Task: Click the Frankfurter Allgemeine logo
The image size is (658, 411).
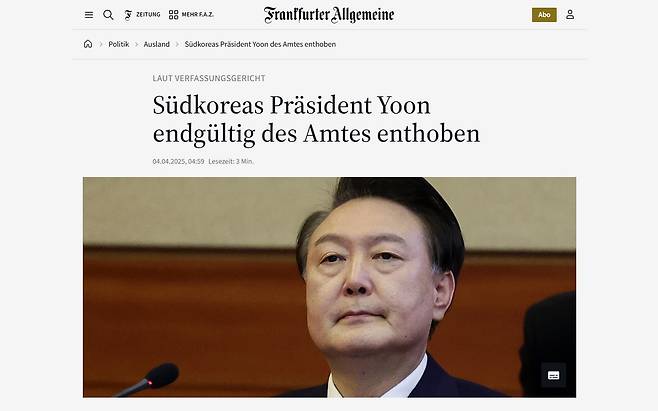Action: tap(329, 15)
